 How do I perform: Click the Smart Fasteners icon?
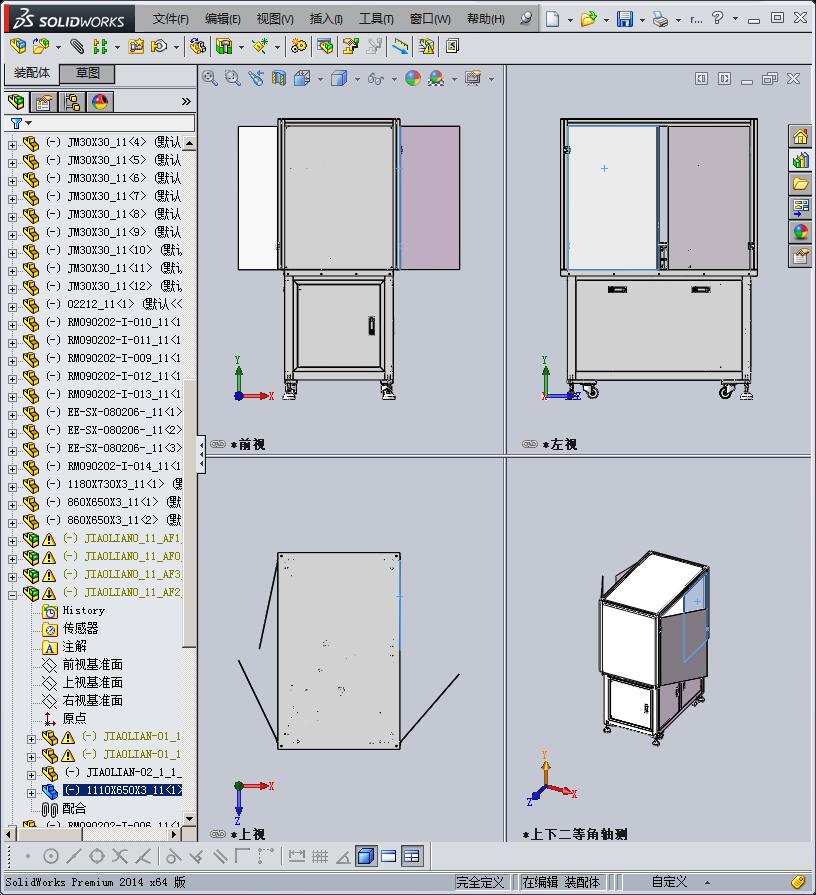136,46
